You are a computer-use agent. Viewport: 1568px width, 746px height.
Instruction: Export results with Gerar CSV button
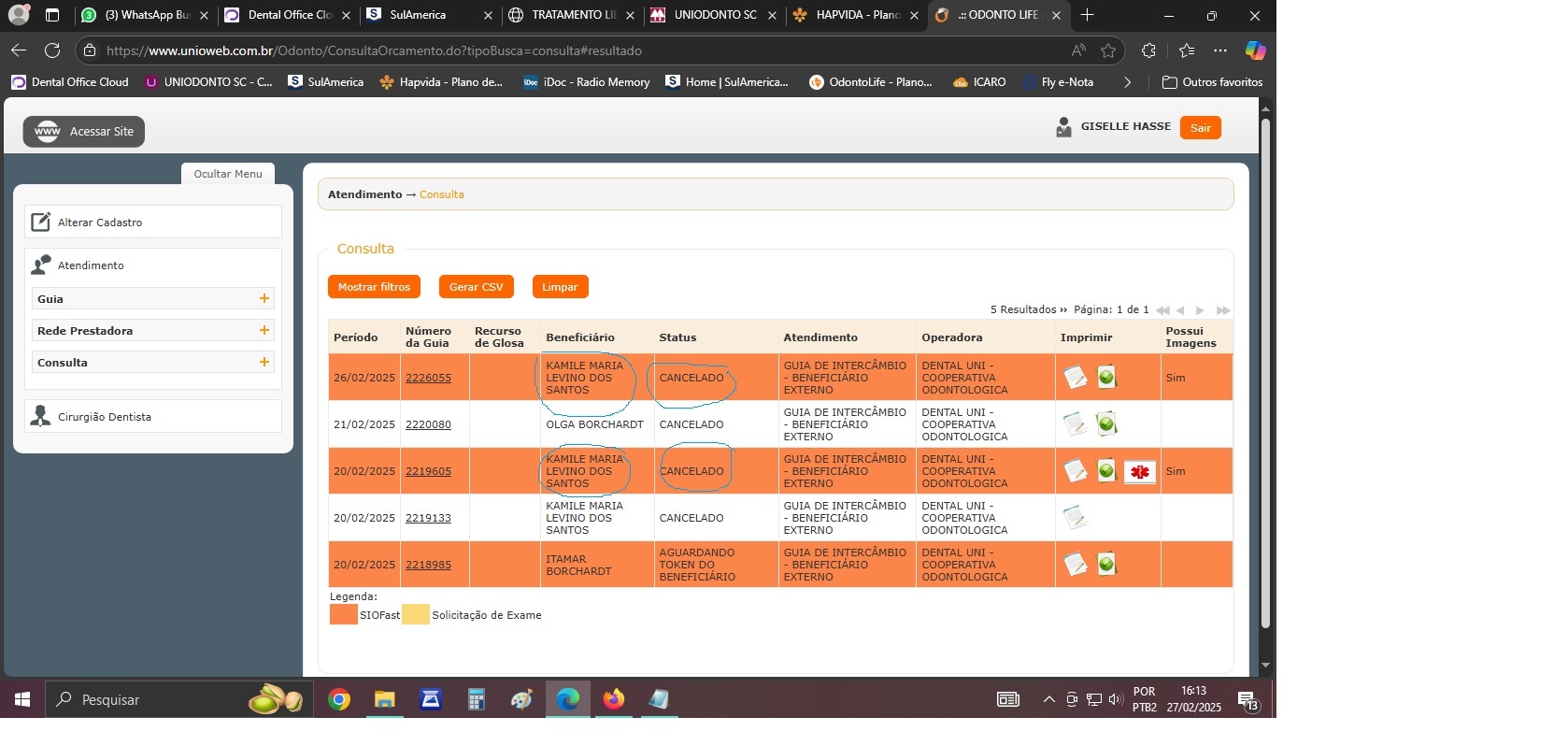click(476, 287)
